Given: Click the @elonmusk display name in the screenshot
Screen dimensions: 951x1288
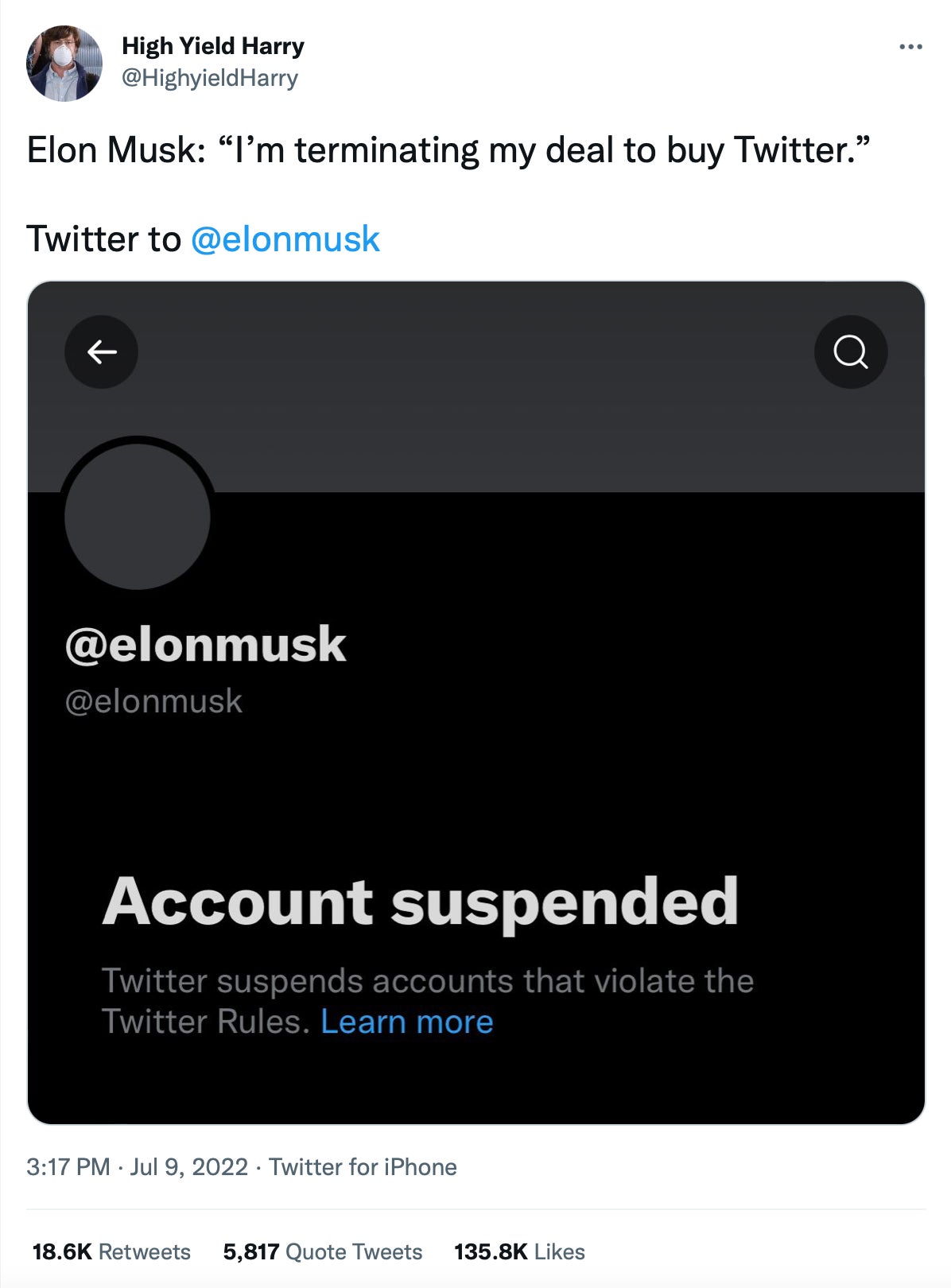Looking at the screenshot, I should (205, 644).
